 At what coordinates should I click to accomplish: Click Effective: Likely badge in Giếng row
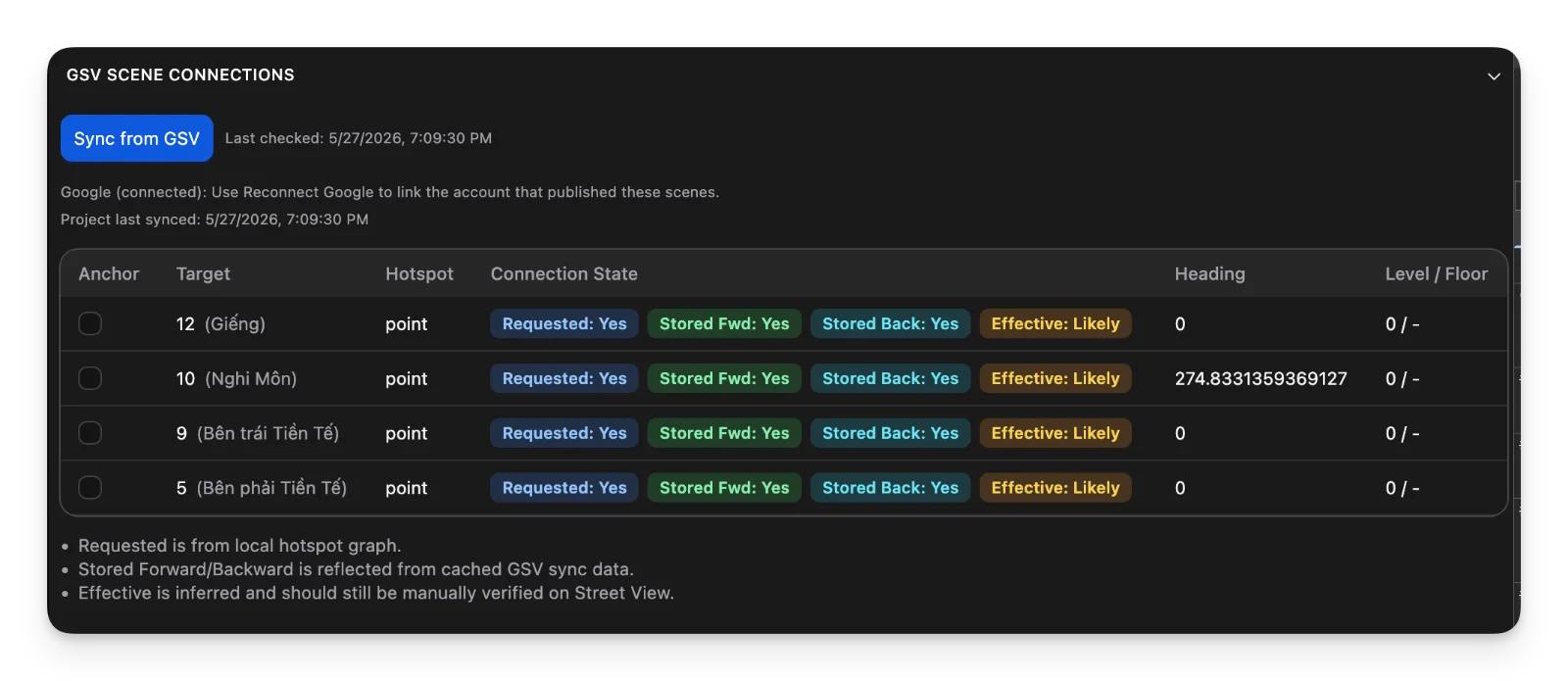pos(1055,323)
